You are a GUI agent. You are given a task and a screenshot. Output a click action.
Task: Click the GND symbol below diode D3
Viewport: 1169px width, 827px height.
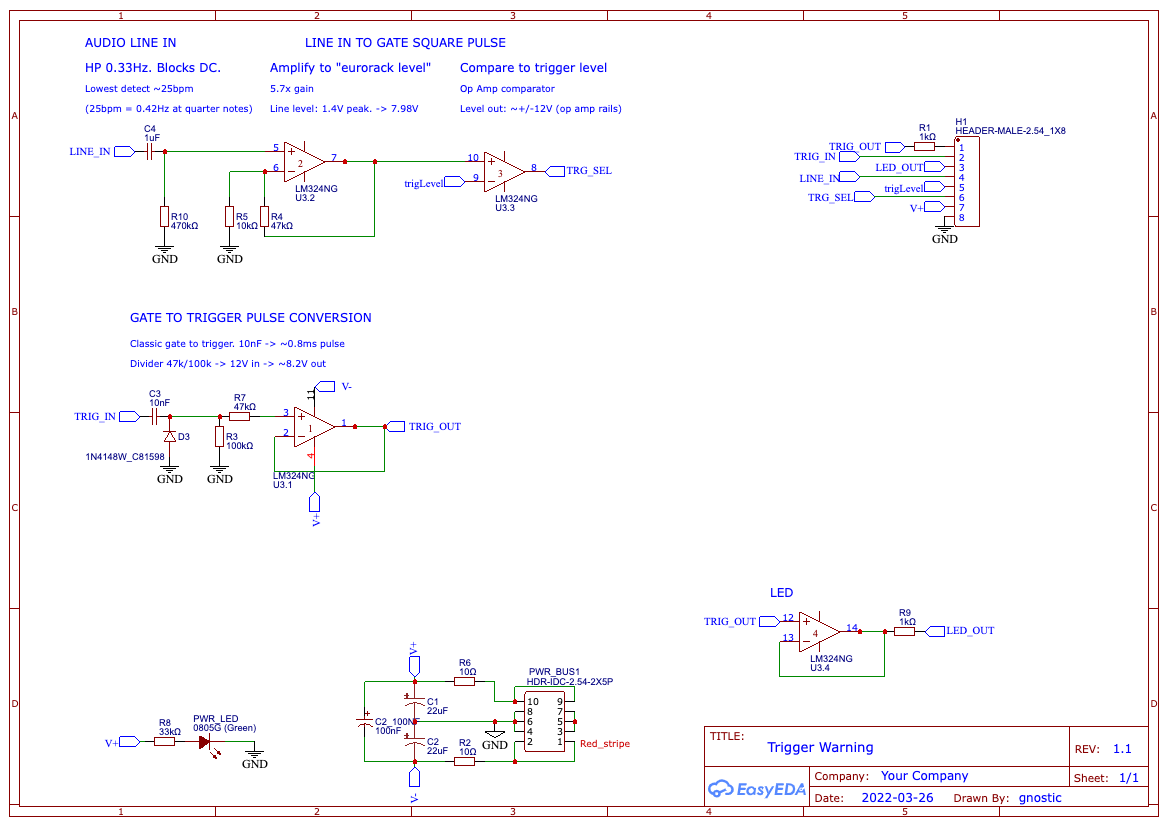[x=170, y=474]
